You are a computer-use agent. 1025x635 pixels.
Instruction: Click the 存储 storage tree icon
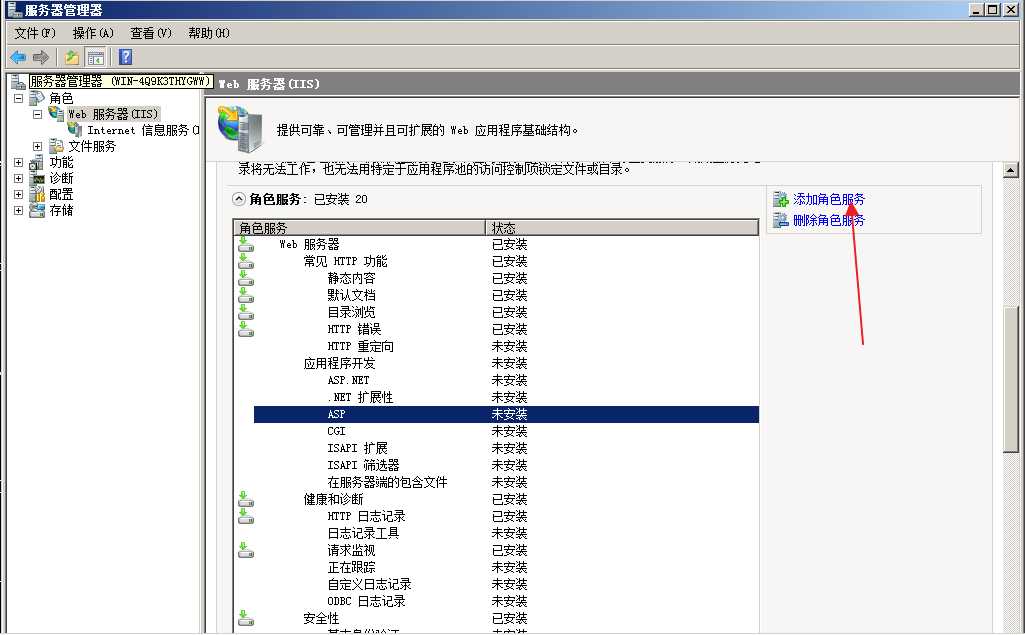37,210
